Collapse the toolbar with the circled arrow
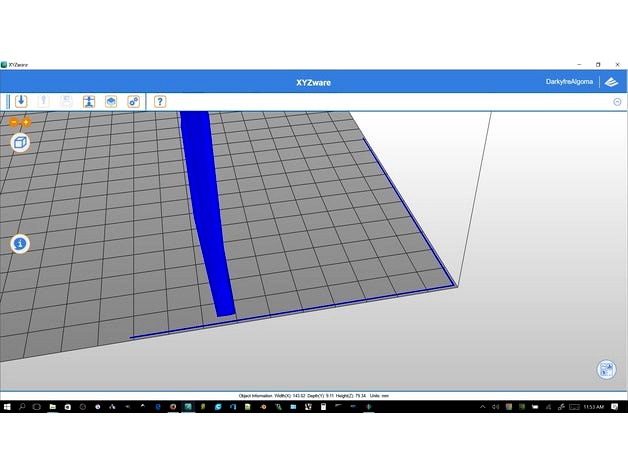 click(x=617, y=102)
